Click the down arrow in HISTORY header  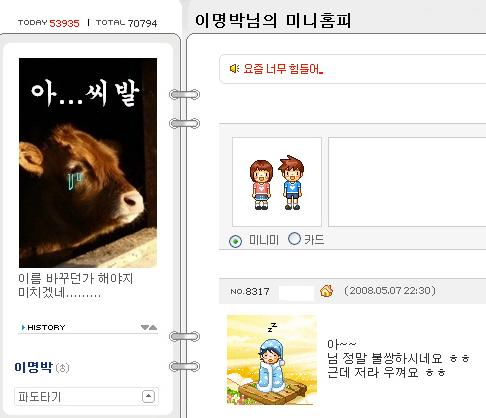pos(145,327)
